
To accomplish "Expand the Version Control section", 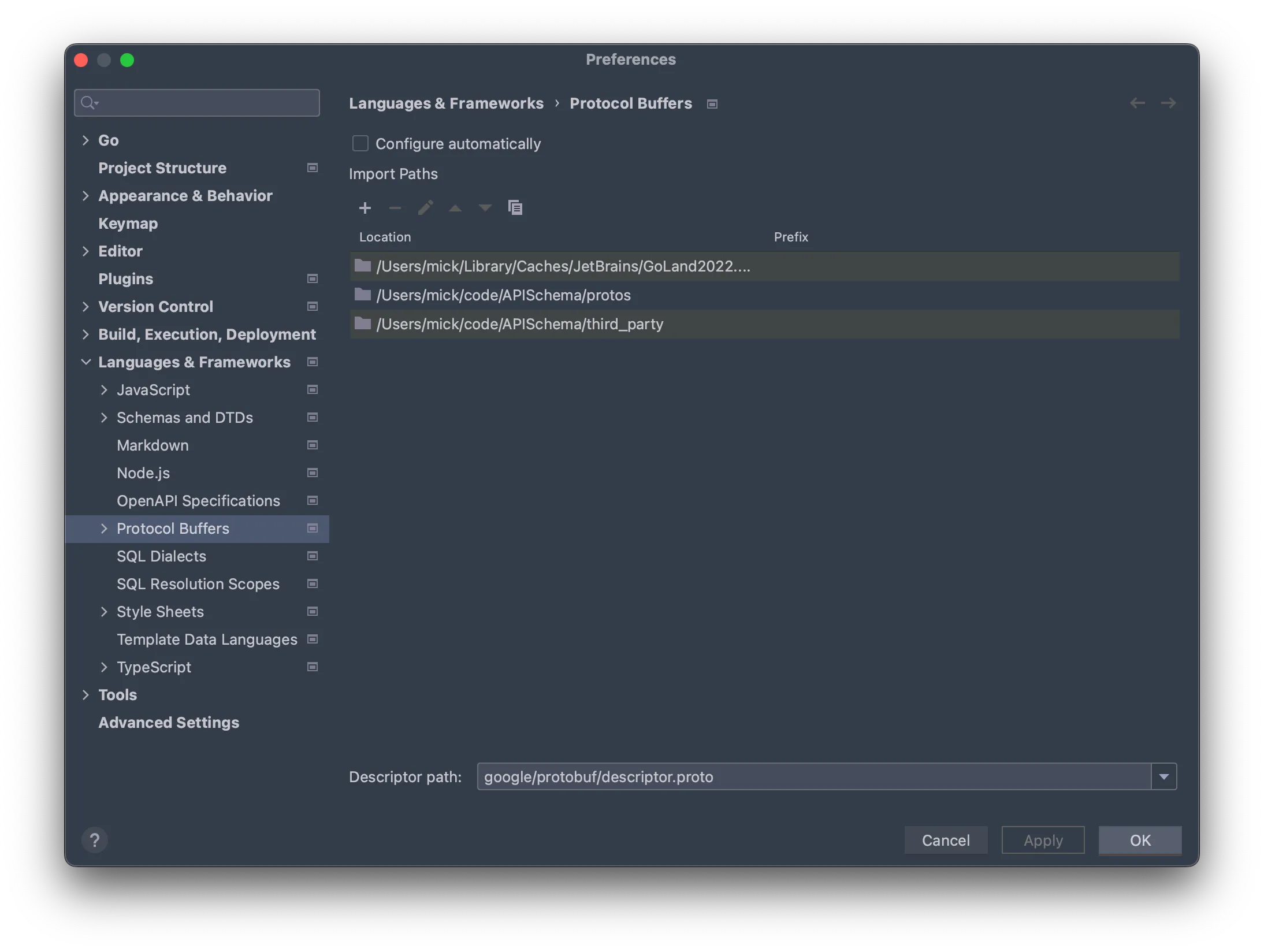I will tap(85, 307).
